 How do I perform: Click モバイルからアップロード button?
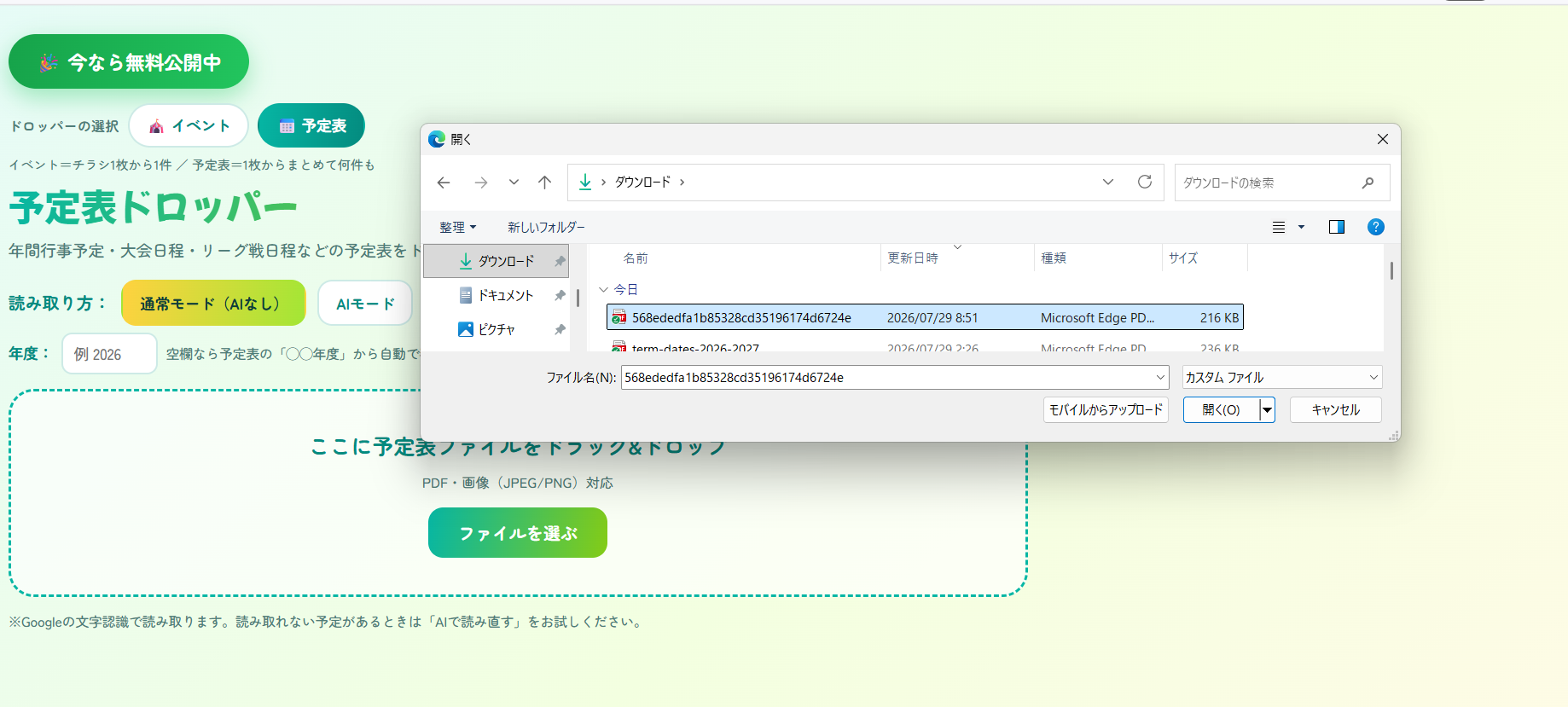[1106, 410]
